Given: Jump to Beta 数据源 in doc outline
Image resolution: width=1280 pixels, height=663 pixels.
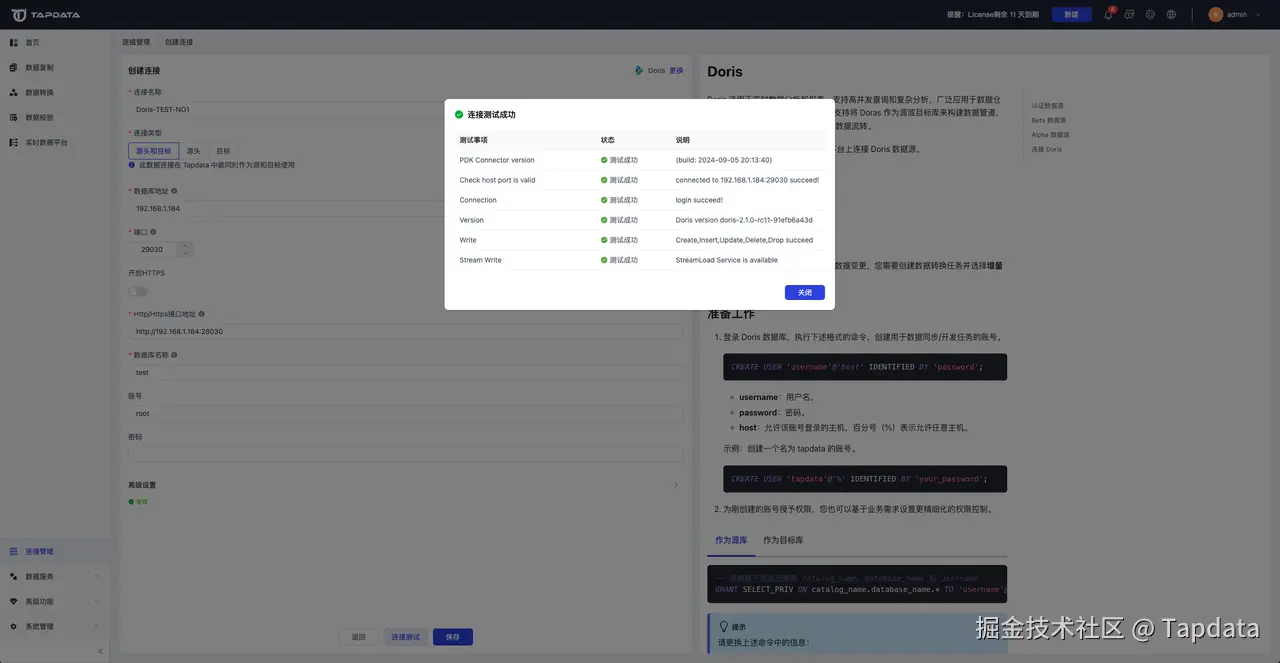Looking at the screenshot, I should click(1050, 120).
